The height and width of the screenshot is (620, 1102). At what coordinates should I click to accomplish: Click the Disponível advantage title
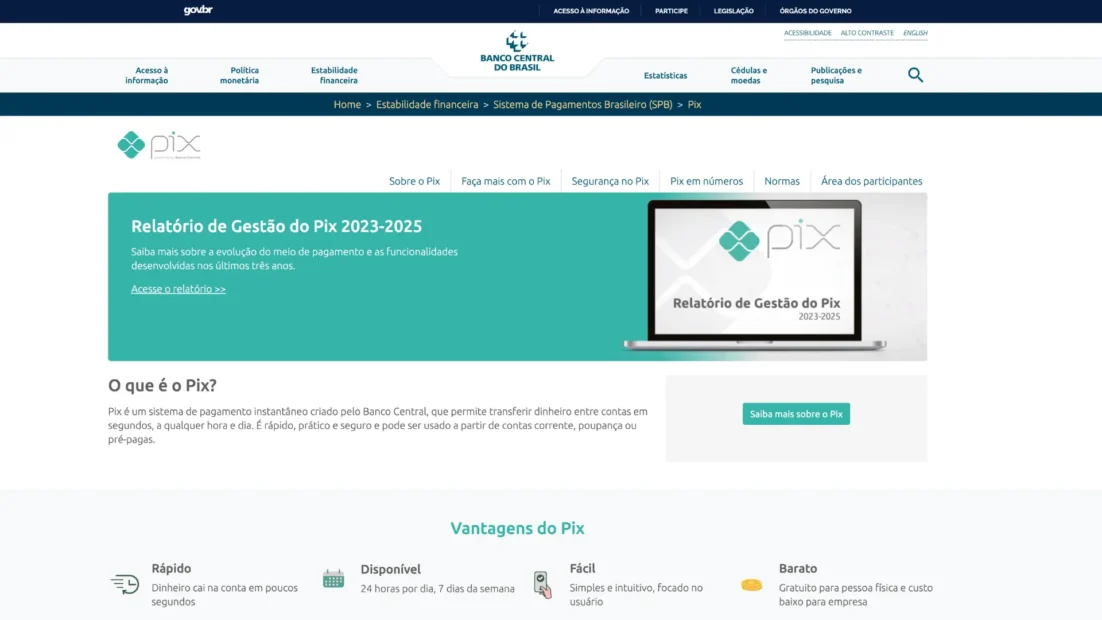(x=391, y=569)
